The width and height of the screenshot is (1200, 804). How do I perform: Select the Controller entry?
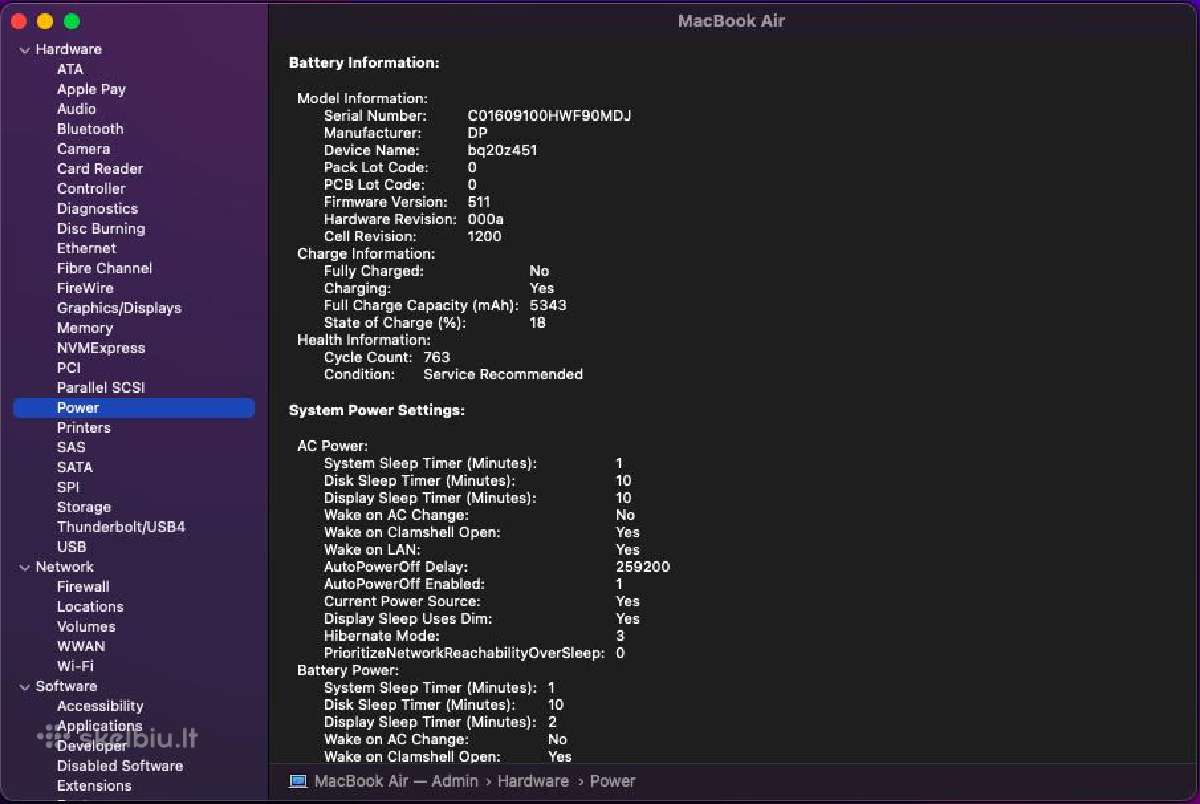pos(91,189)
